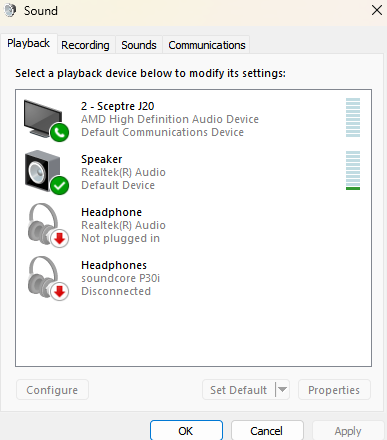Click green checkmark badge on Speaker
The height and width of the screenshot is (440, 387).
(x=59, y=185)
